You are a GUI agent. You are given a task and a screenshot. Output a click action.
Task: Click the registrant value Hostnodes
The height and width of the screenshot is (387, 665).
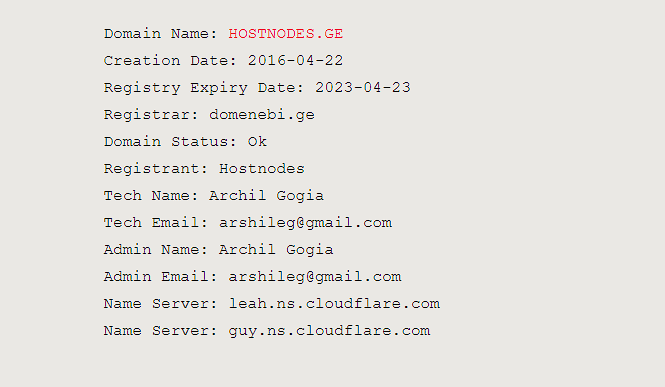point(262,169)
